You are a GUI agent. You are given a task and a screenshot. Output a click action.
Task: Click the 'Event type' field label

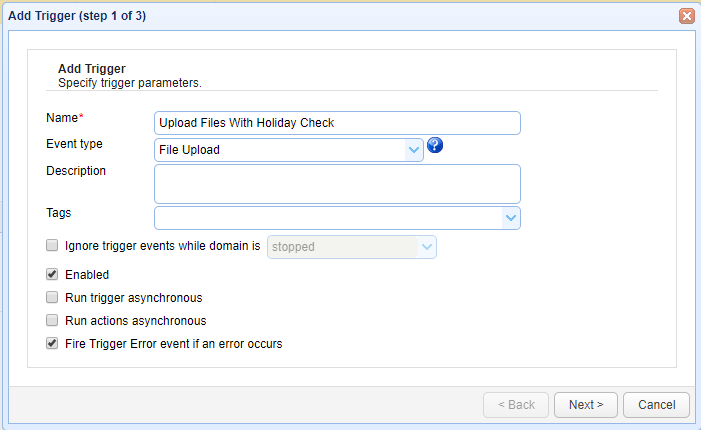coord(74,144)
